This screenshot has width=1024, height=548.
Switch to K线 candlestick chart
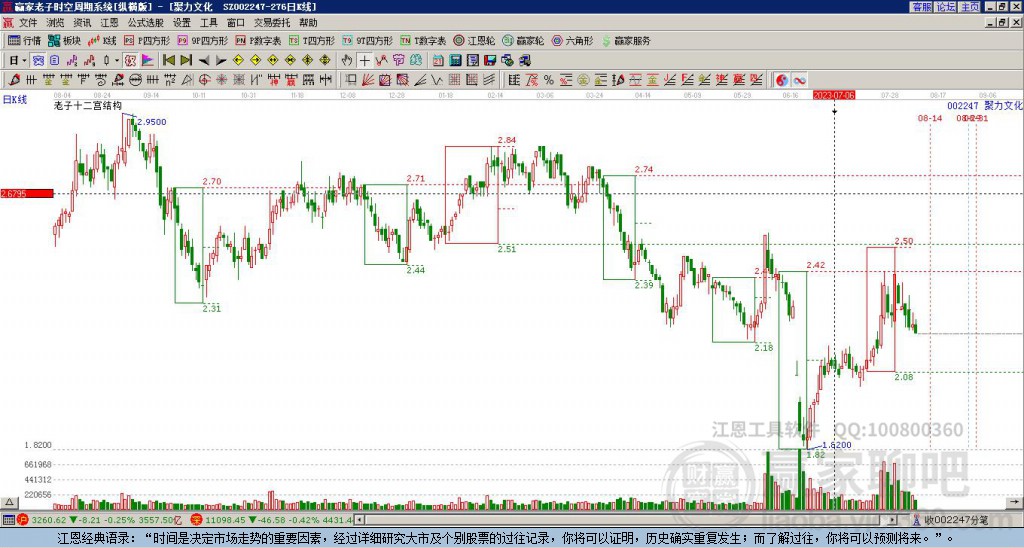pyautogui.click(x=102, y=40)
